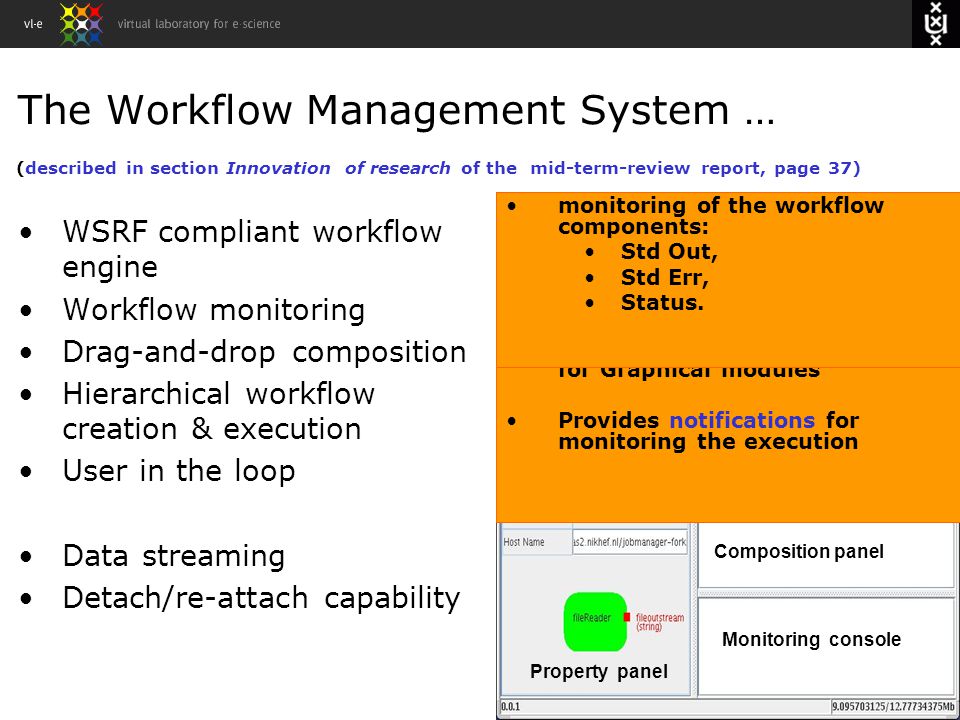Click the 'Status.' sub-bullet
The height and width of the screenshot is (720, 960).
[662, 302]
